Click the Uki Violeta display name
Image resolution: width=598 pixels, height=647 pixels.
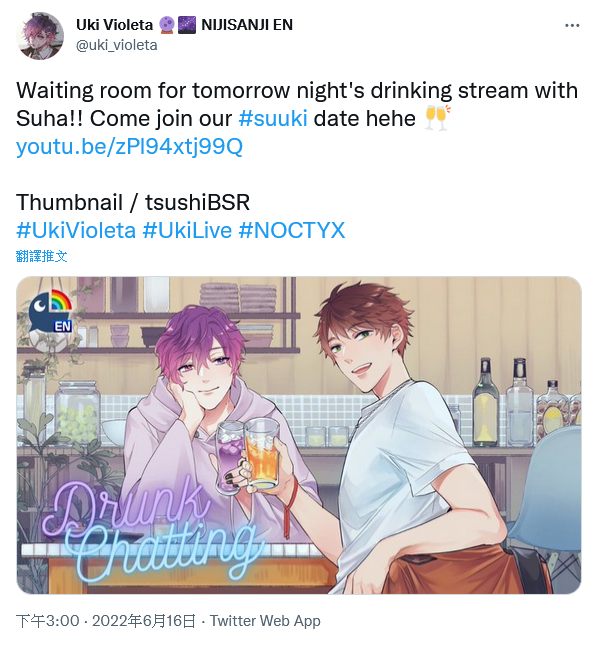pyautogui.click(x=114, y=25)
